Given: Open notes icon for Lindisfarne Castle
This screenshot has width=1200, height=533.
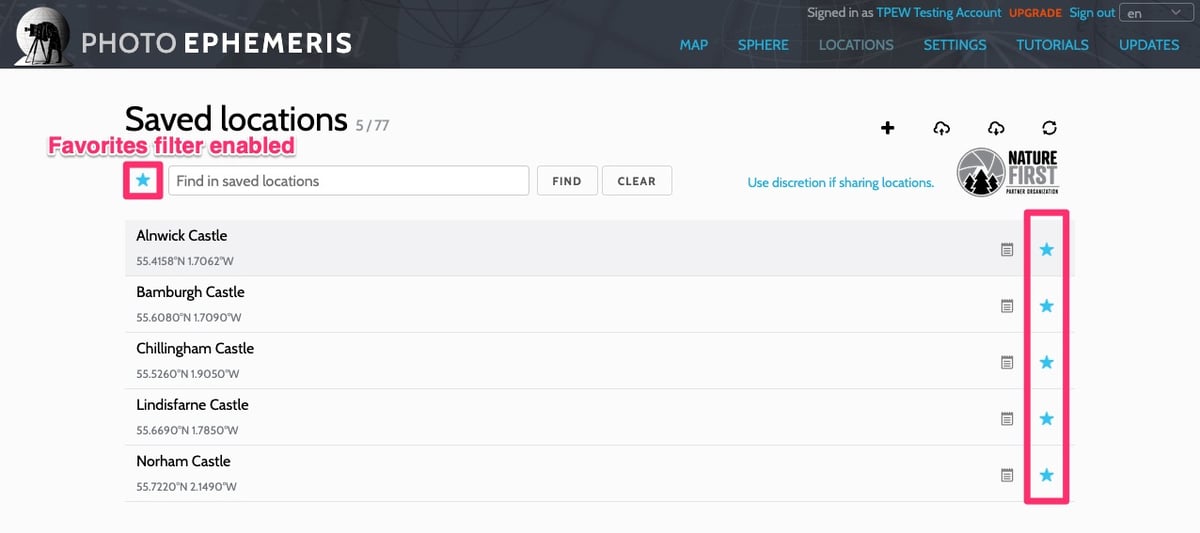Looking at the screenshot, I should [x=1007, y=418].
